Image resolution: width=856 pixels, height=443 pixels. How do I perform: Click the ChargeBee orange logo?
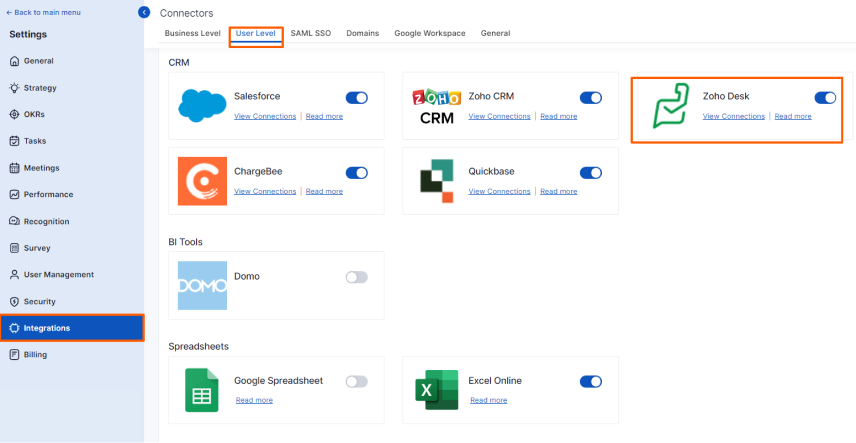click(203, 181)
